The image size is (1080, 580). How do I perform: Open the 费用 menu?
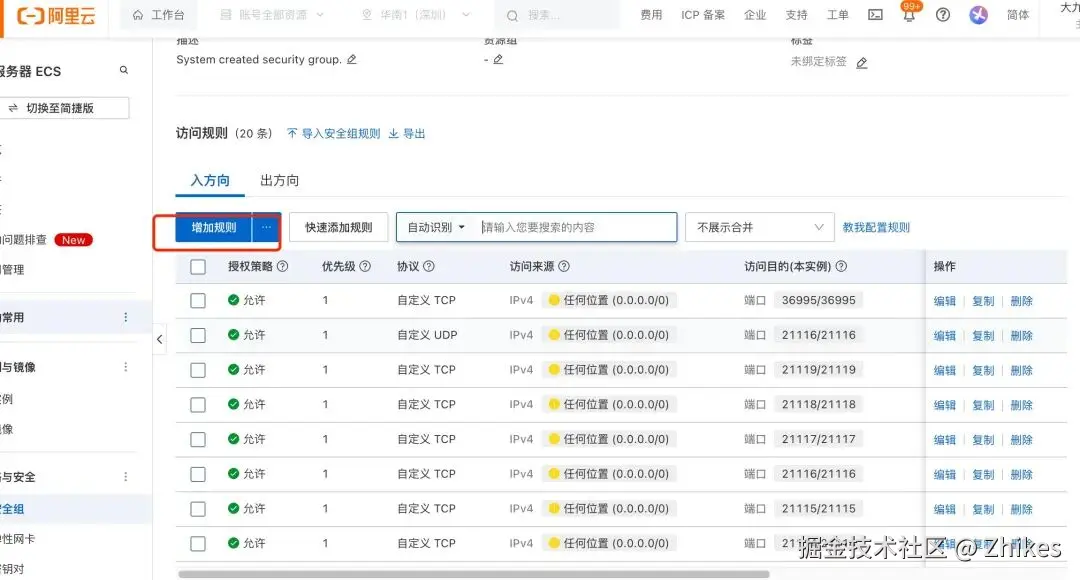pos(651,14)
